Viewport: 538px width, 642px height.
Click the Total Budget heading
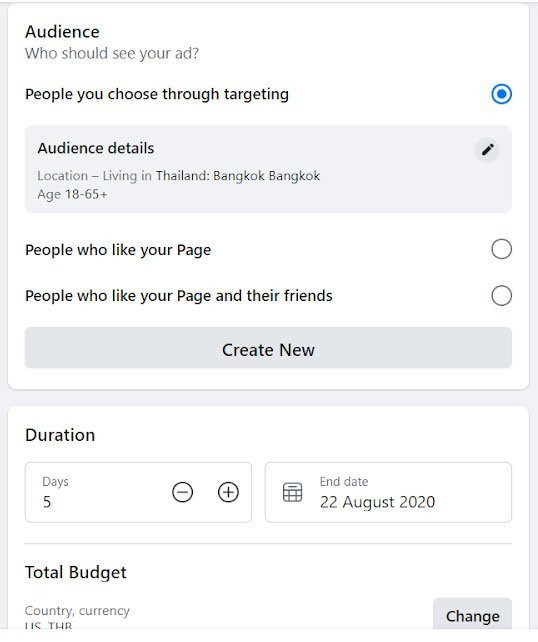(76, 572)
